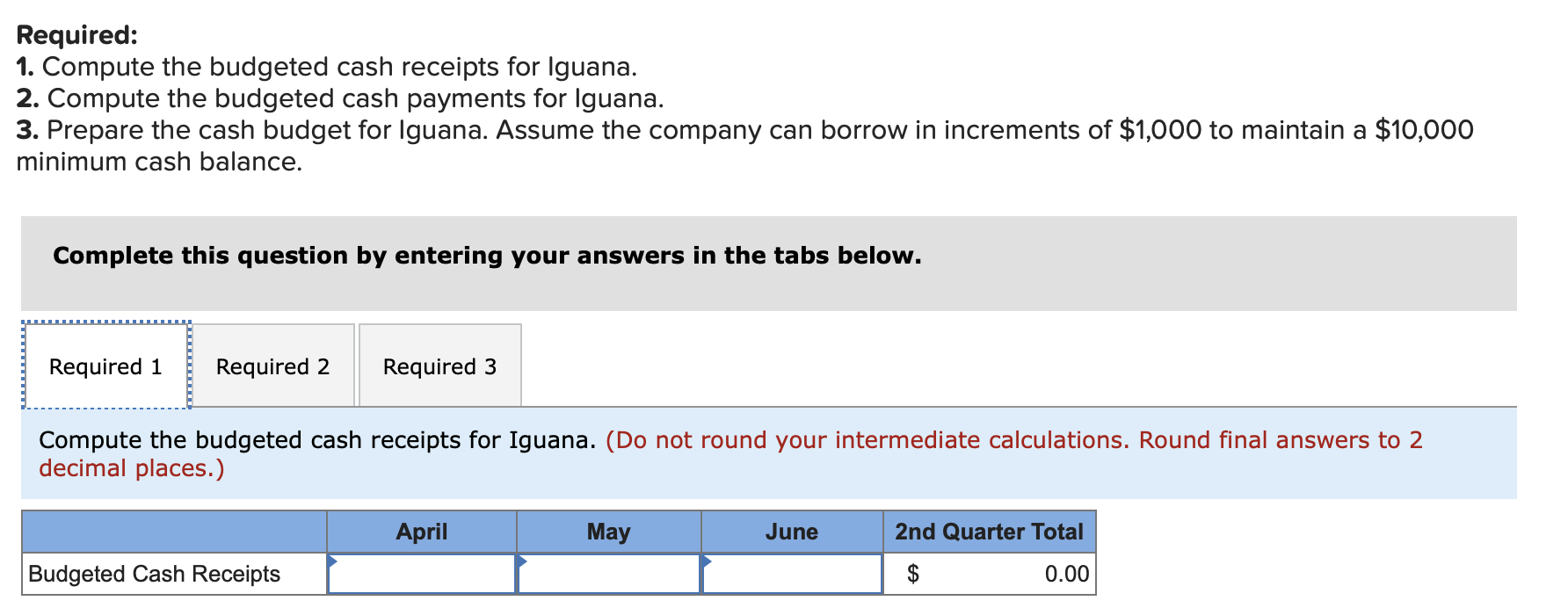Click the Complete this question banner
The image size is (1568, 608).
486,256
